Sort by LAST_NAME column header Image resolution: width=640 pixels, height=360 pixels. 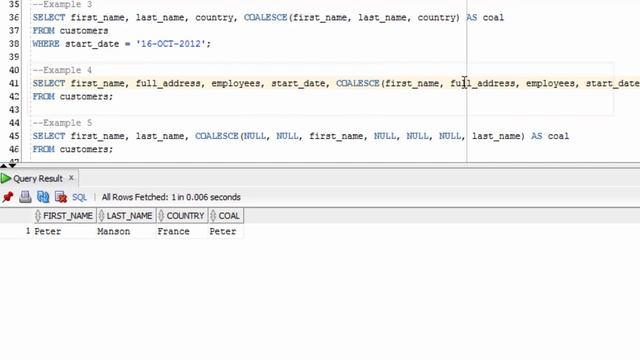127,216
